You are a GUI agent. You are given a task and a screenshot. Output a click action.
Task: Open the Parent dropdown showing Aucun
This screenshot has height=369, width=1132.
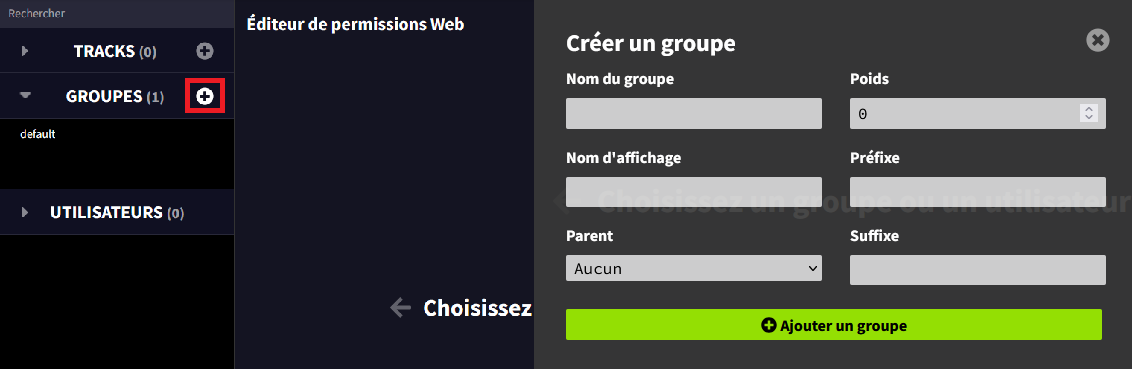694,269
